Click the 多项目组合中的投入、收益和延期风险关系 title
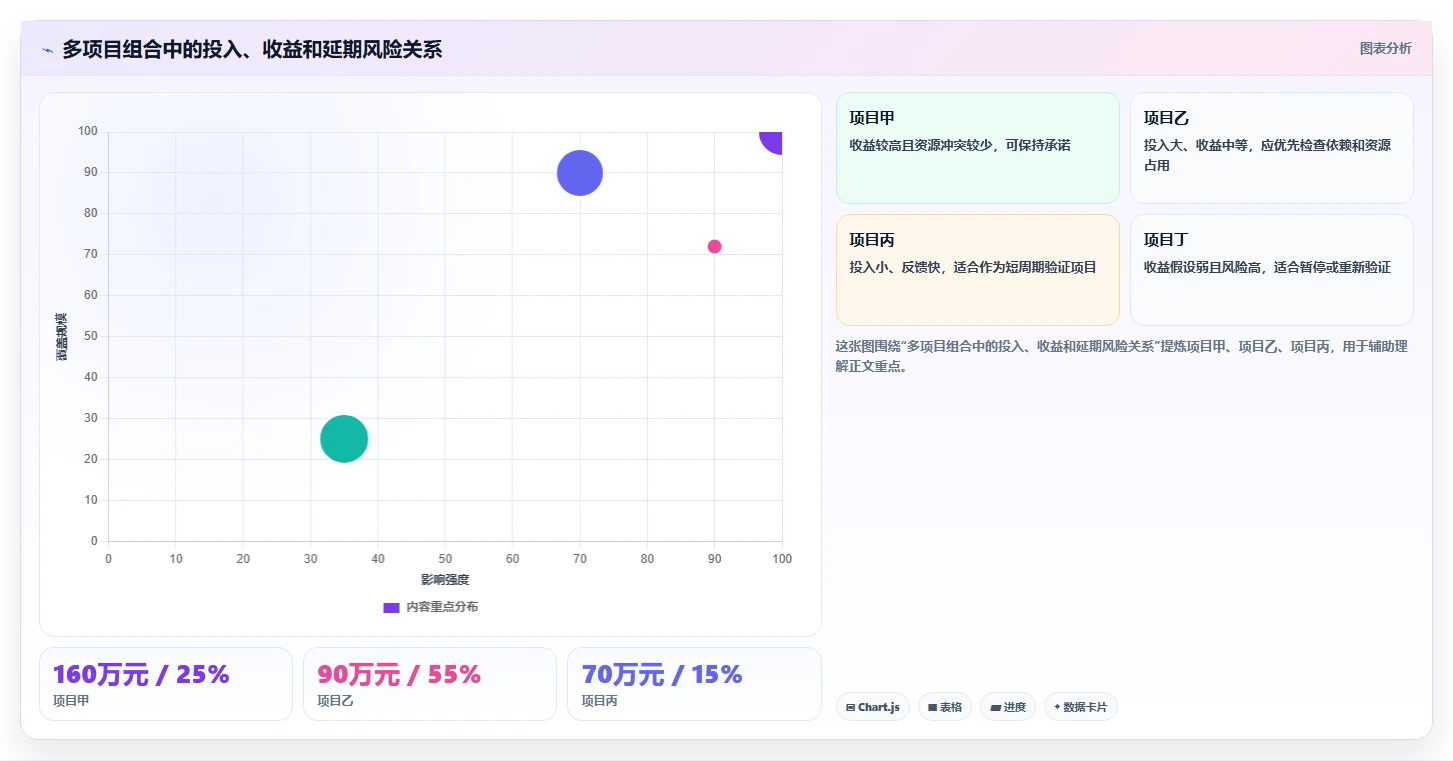 252,49
